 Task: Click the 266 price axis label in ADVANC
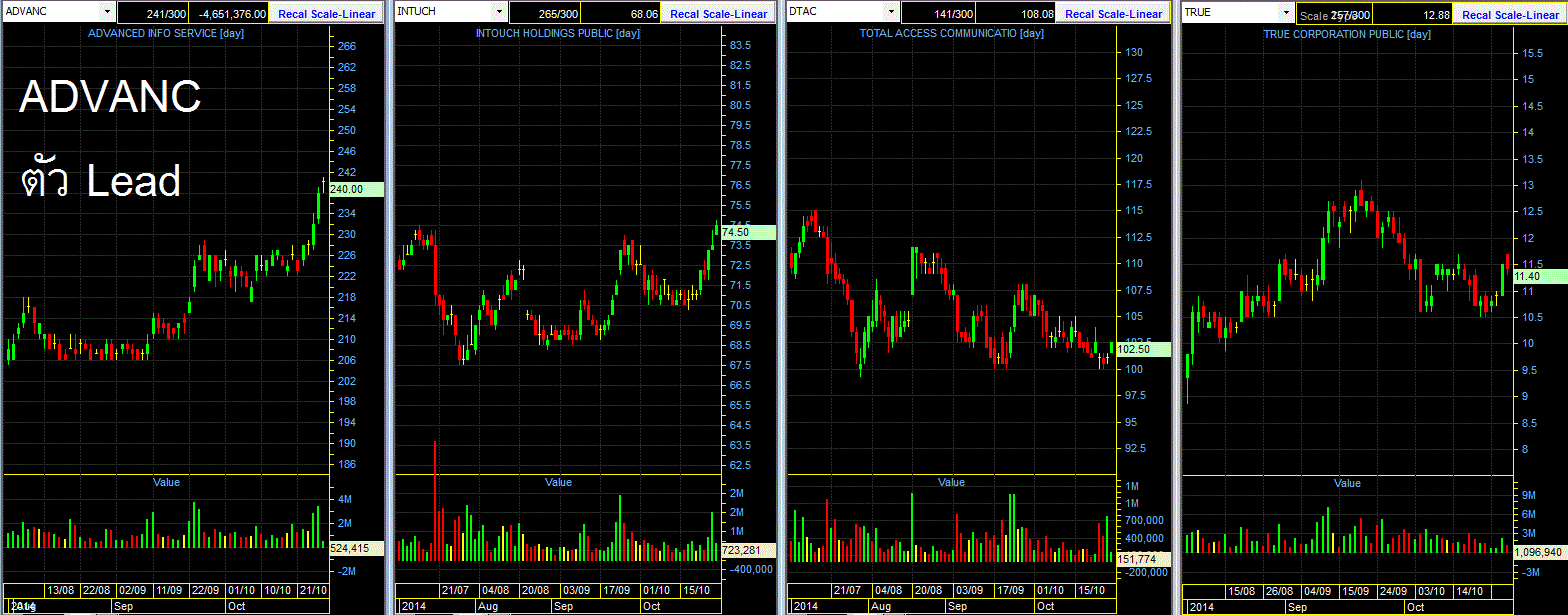pos(347,46)
